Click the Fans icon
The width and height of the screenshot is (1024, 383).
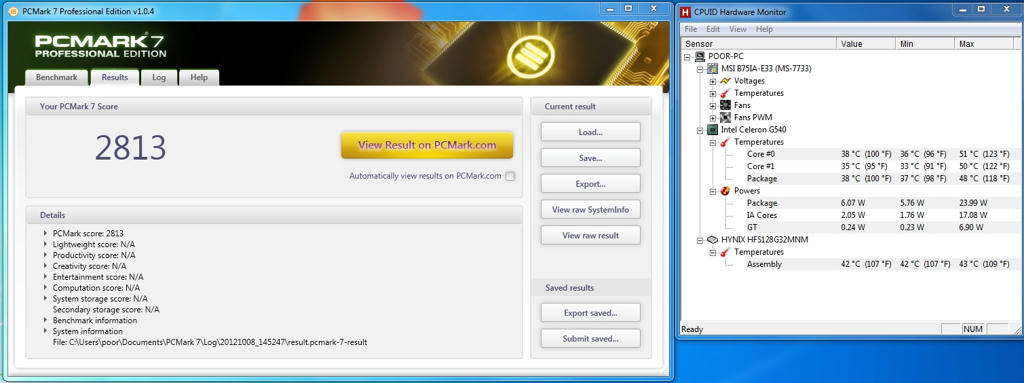(x=725, y=105)
